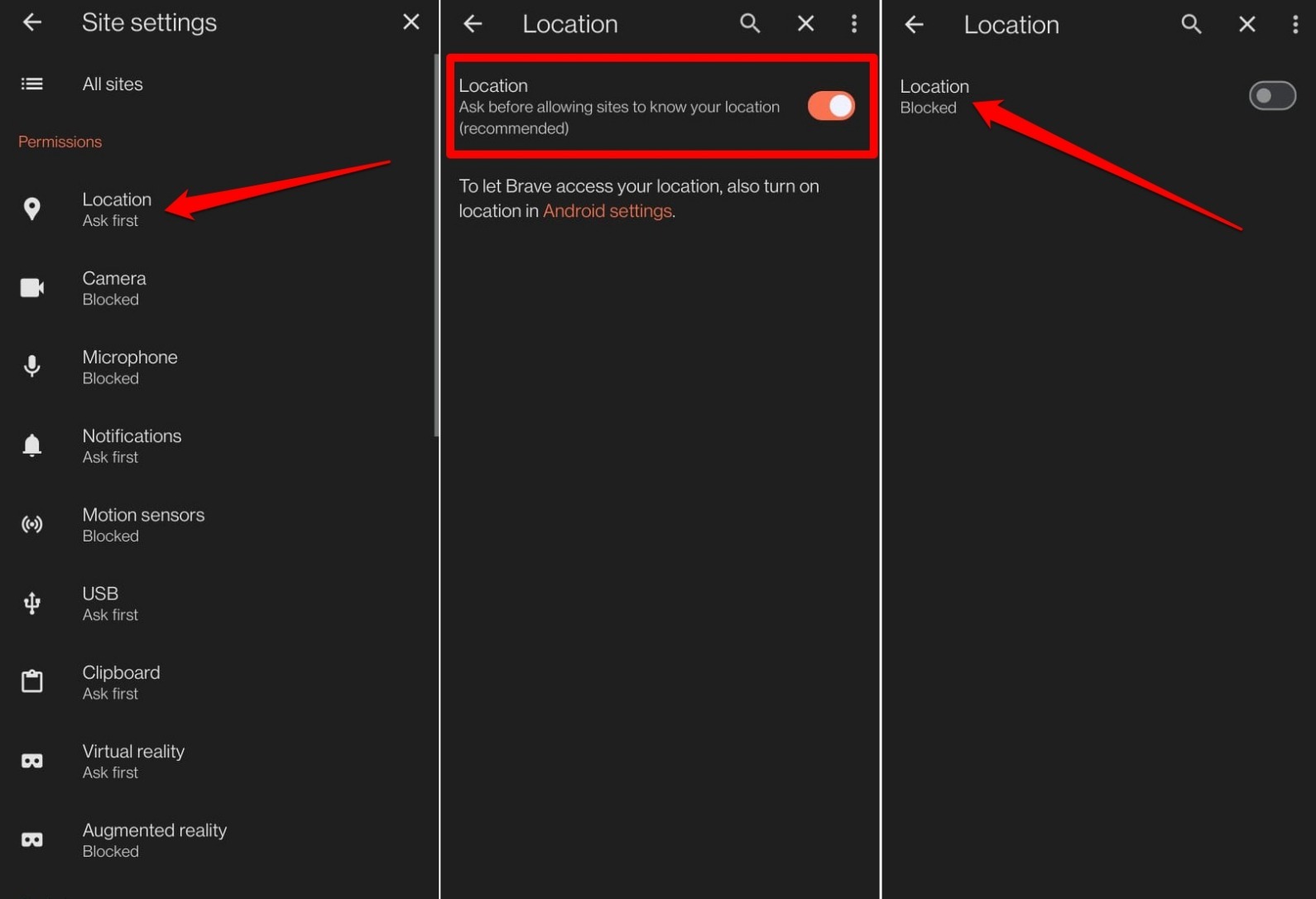Click the Site settings list scrollbar
Screen dimensions: 1316x899
435,245
